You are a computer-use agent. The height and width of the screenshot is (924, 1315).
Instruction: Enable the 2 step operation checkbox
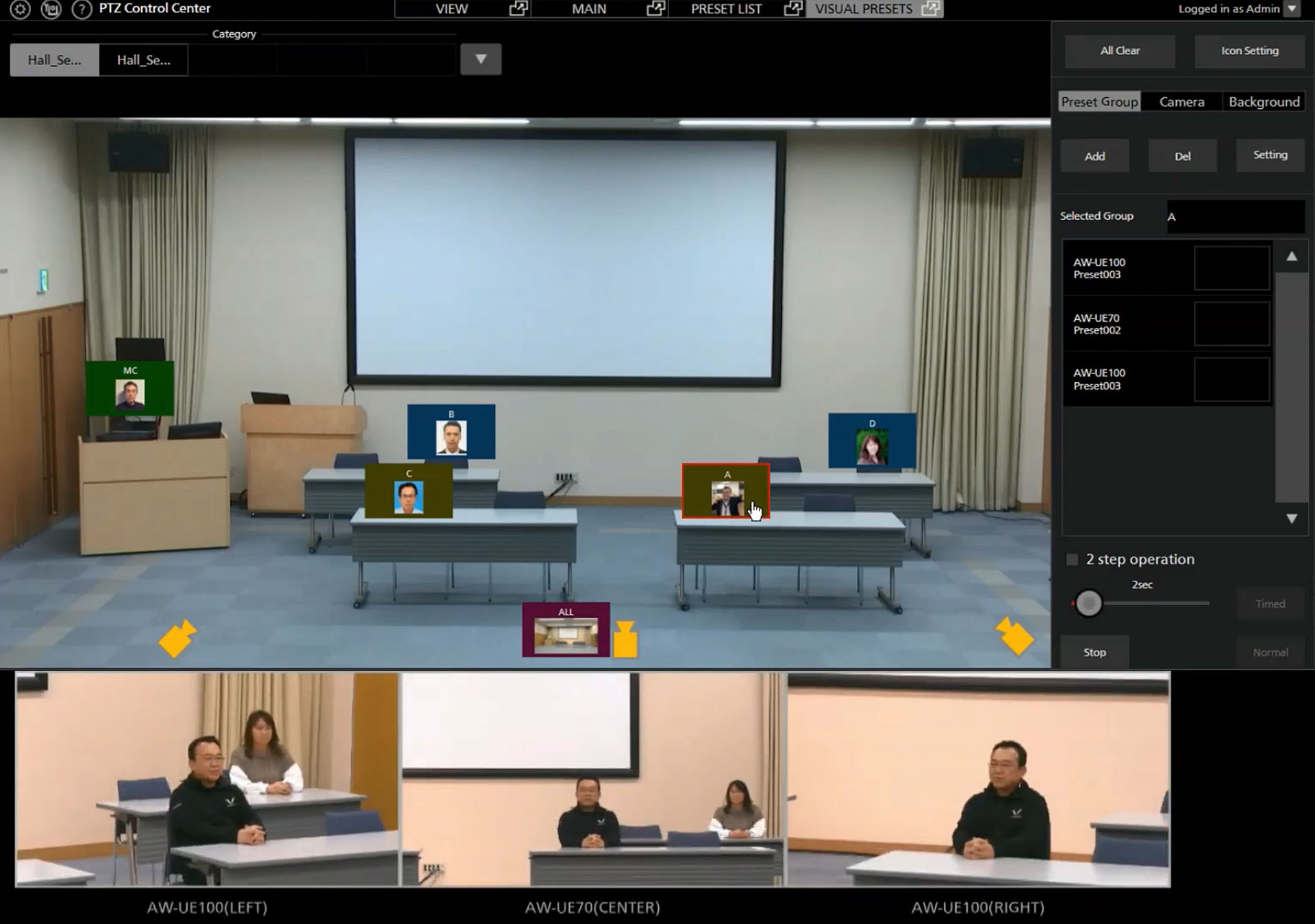[x=1073, y=558]
